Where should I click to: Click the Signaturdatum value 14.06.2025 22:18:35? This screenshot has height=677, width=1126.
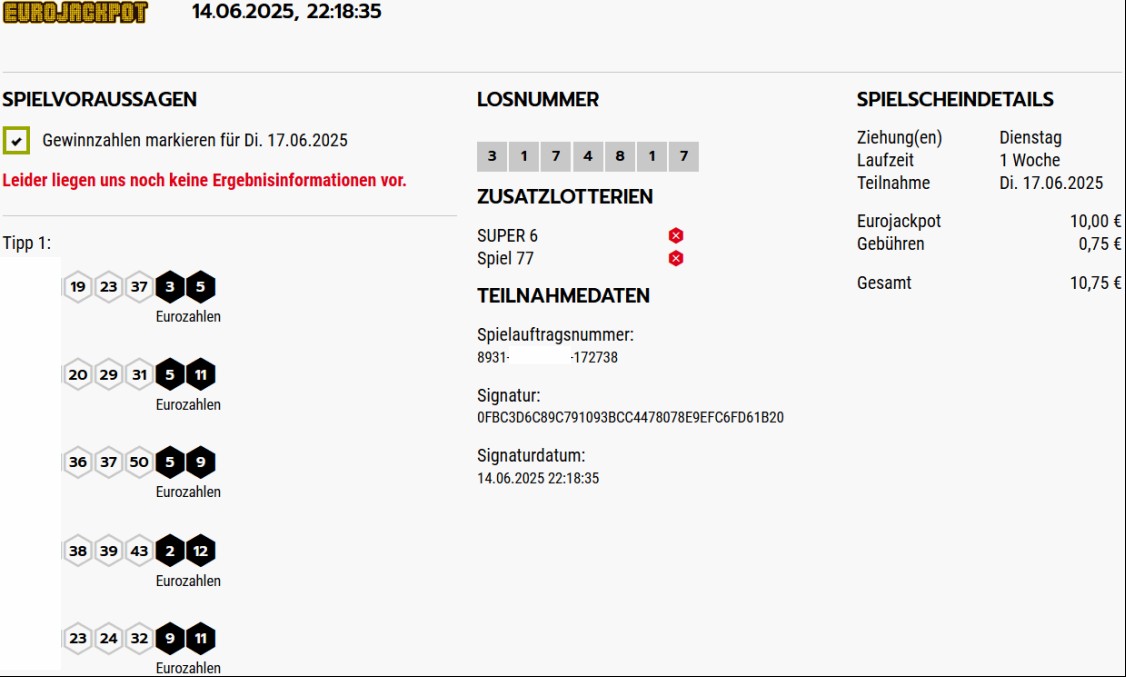pos(538,478)
